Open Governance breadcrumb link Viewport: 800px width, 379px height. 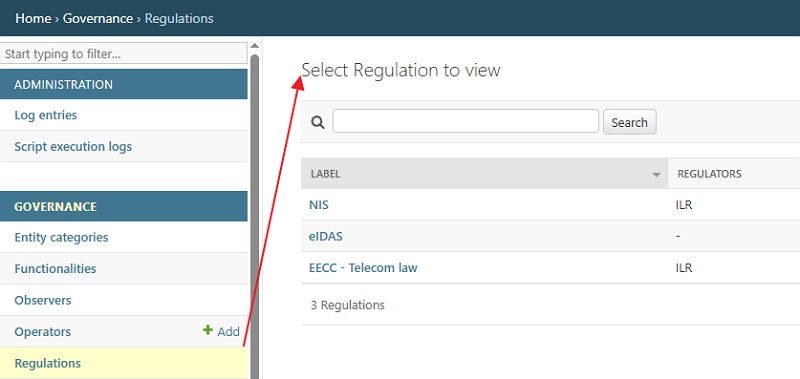click(x=98, y=19)
